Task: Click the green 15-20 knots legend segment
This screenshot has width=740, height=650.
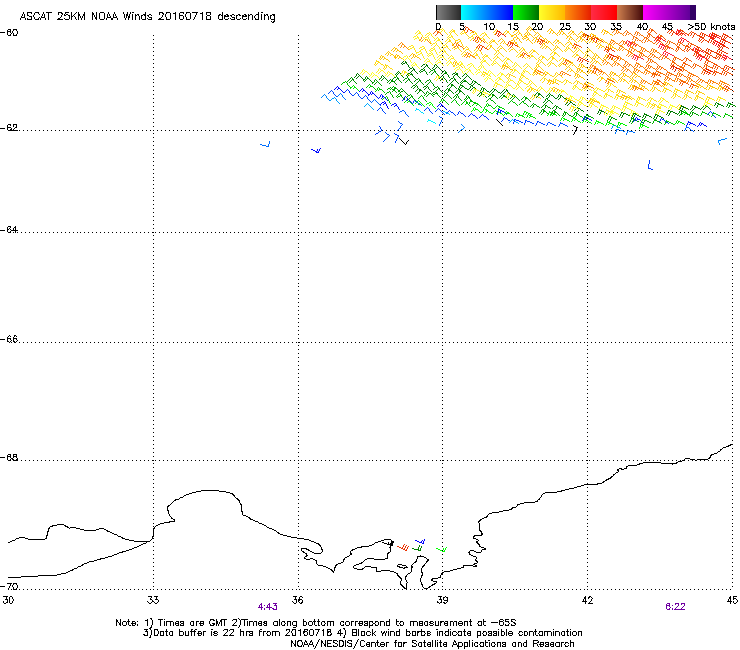Action: pos(526,12)
